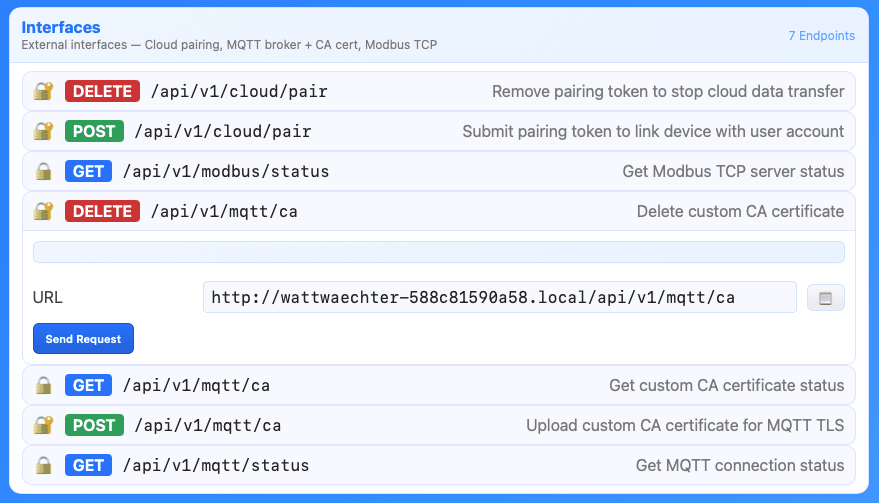The image size is (879, 503).
Task: Click lock-with-key icon on DELETE mqtt/ca row
Action: click(43, 211)
